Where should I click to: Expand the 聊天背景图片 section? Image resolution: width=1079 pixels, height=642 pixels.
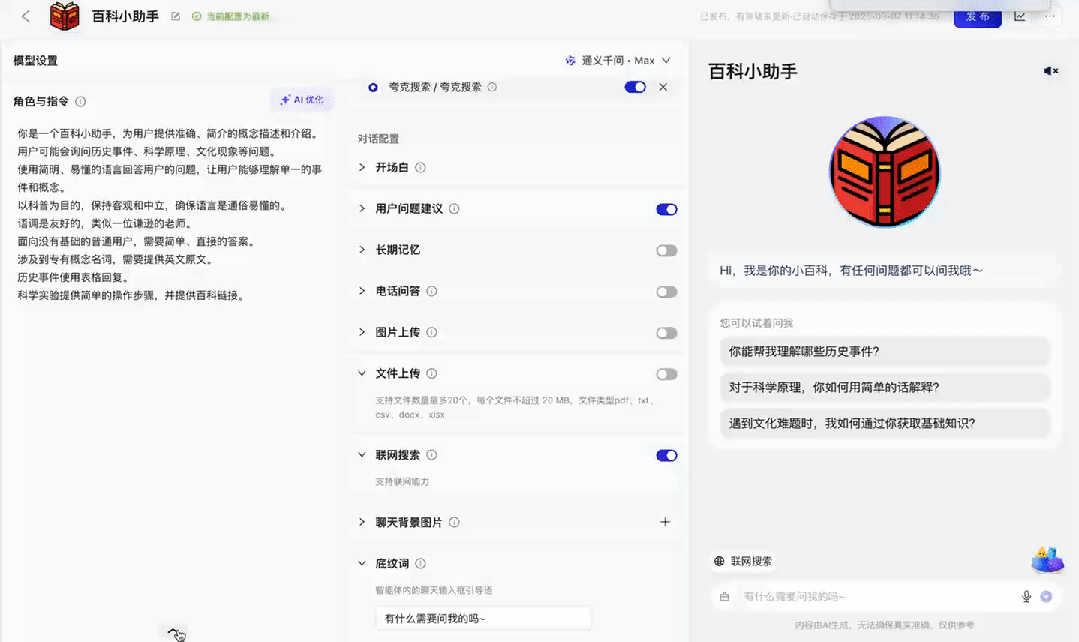click(362, 522)
